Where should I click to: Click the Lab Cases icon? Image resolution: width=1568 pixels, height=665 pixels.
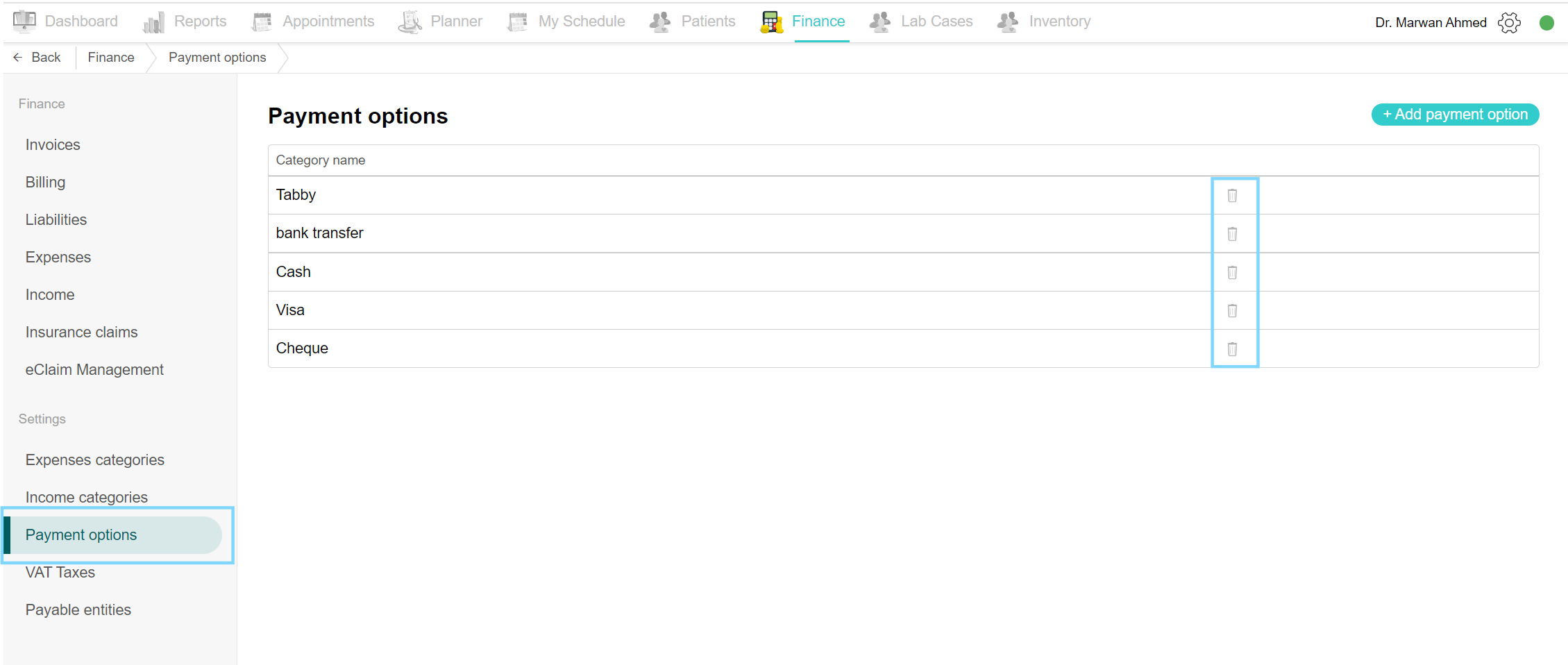coord(880,22)
